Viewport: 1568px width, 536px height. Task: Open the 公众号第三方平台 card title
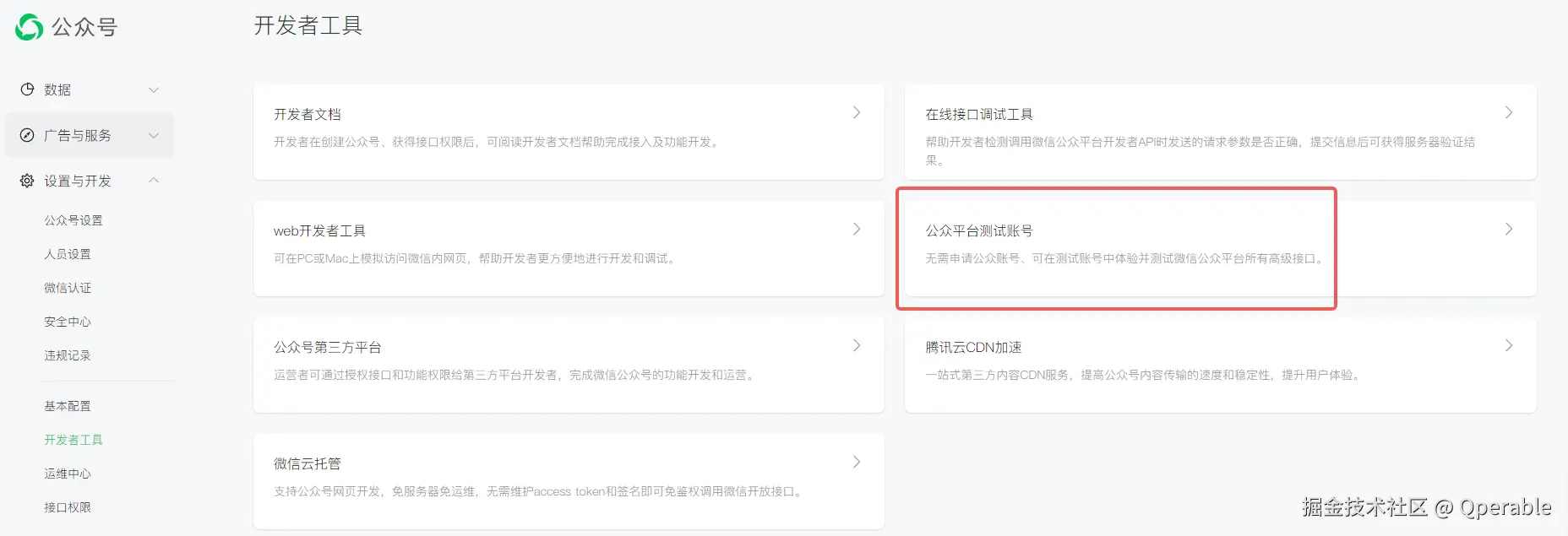[x=328, y=347]
